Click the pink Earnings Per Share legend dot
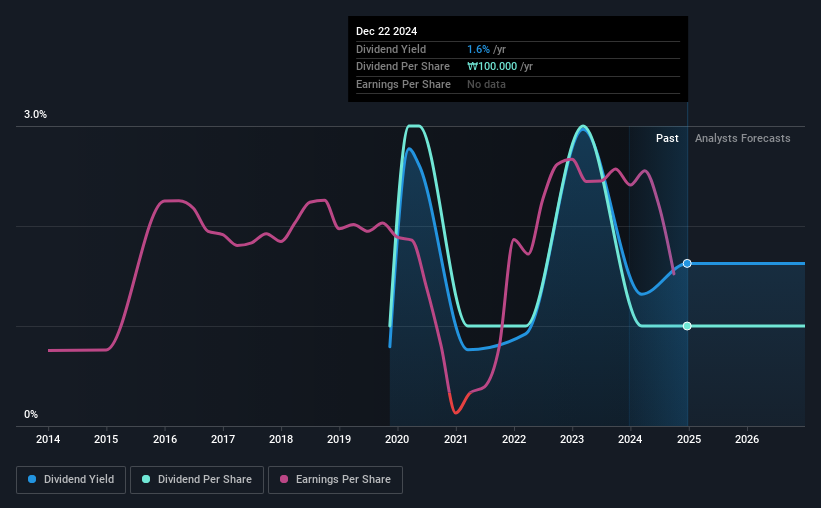 click(284, 479)
